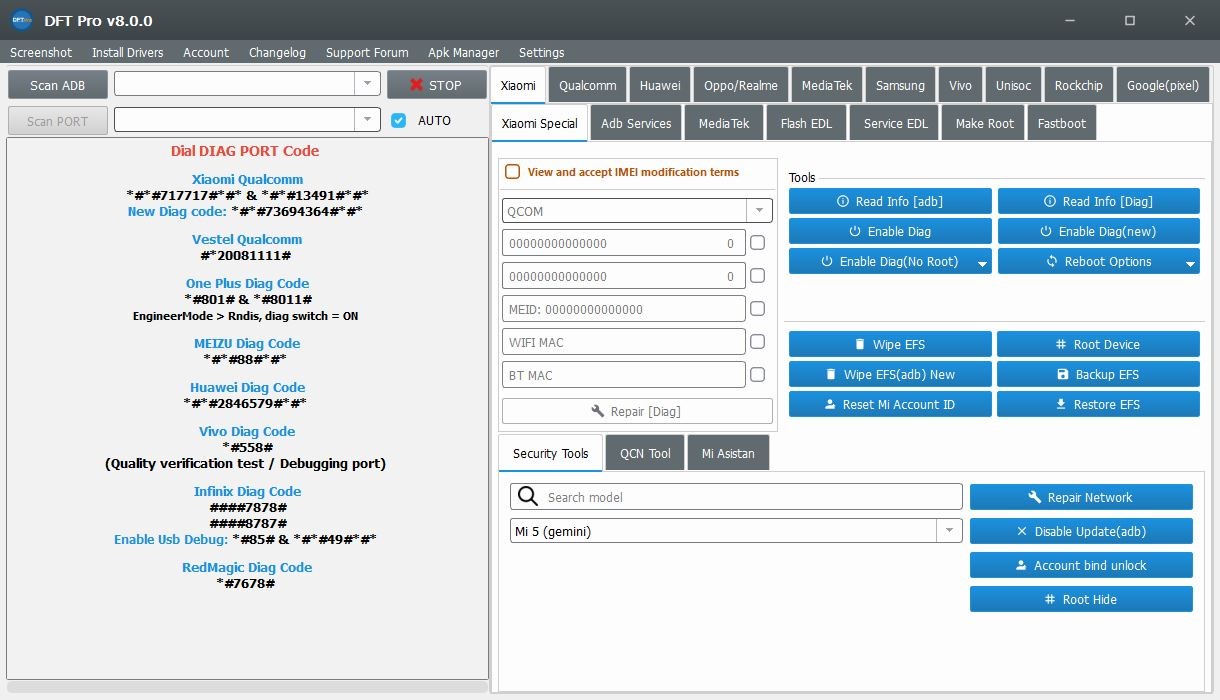Open the Make Root tab
The height and width of the screenshot is (700, 1220).
point(984,123)
